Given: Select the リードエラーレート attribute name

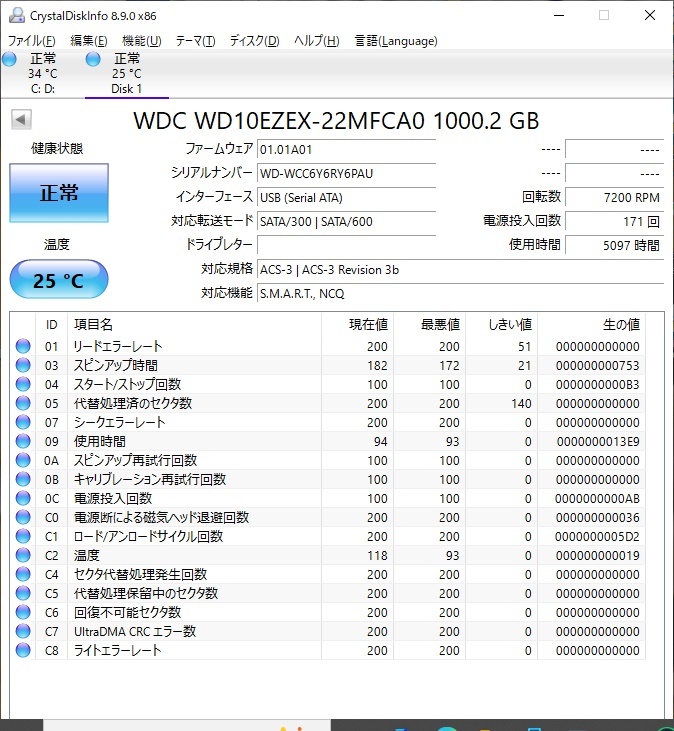Looking at the screenshot, I should click(x=118, y=346).
